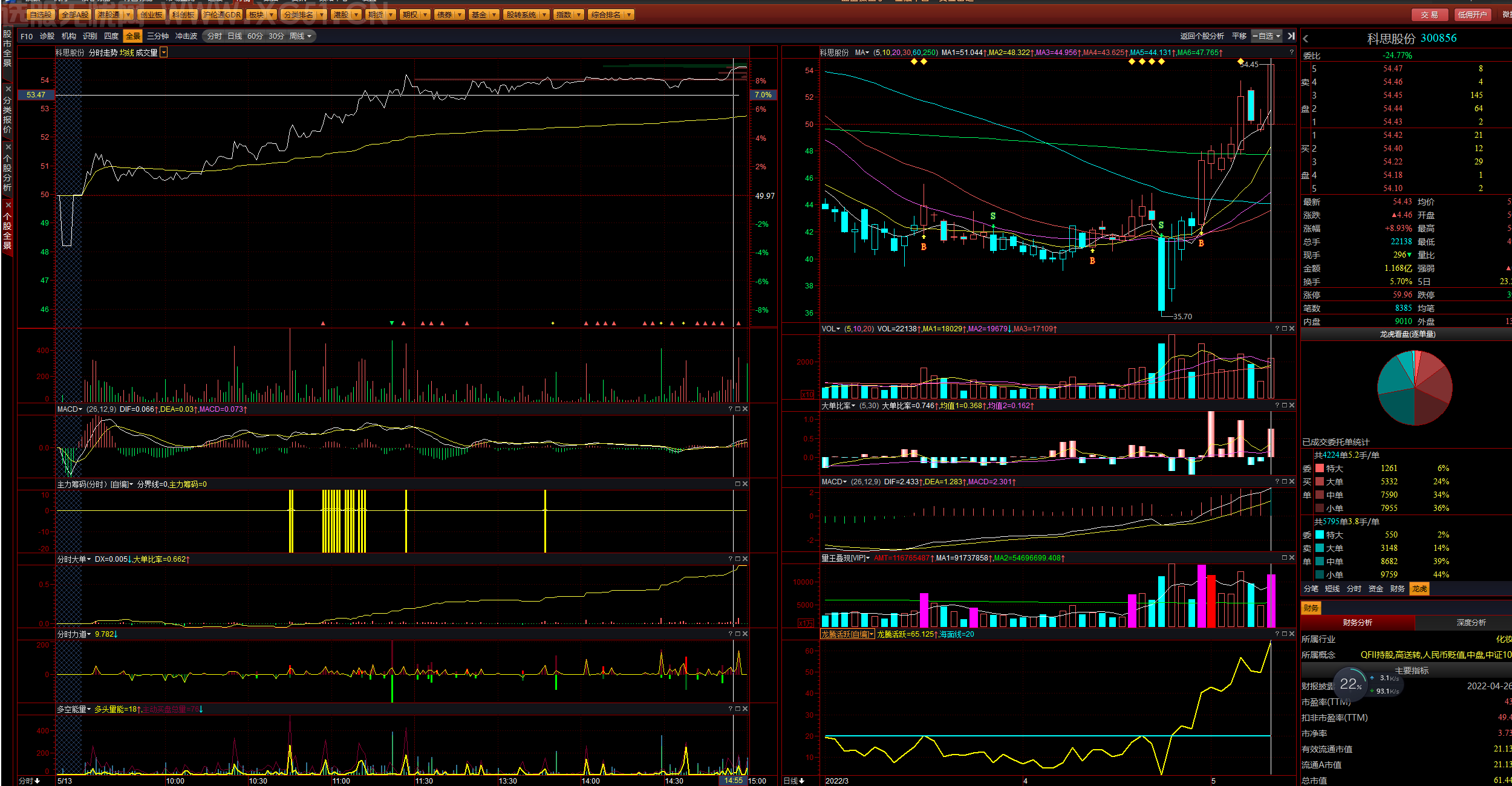
Task: Select the 日线 period toggle
Action: (235, 36)
